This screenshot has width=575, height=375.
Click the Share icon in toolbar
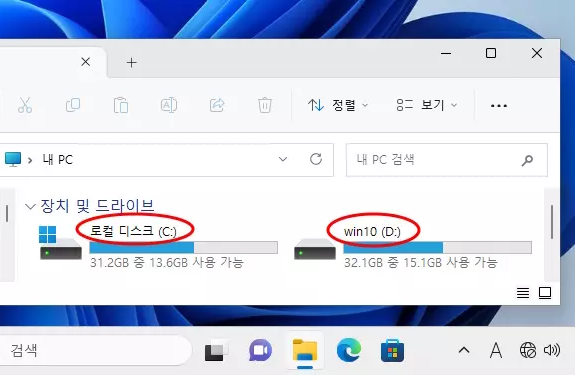(217, 105)
